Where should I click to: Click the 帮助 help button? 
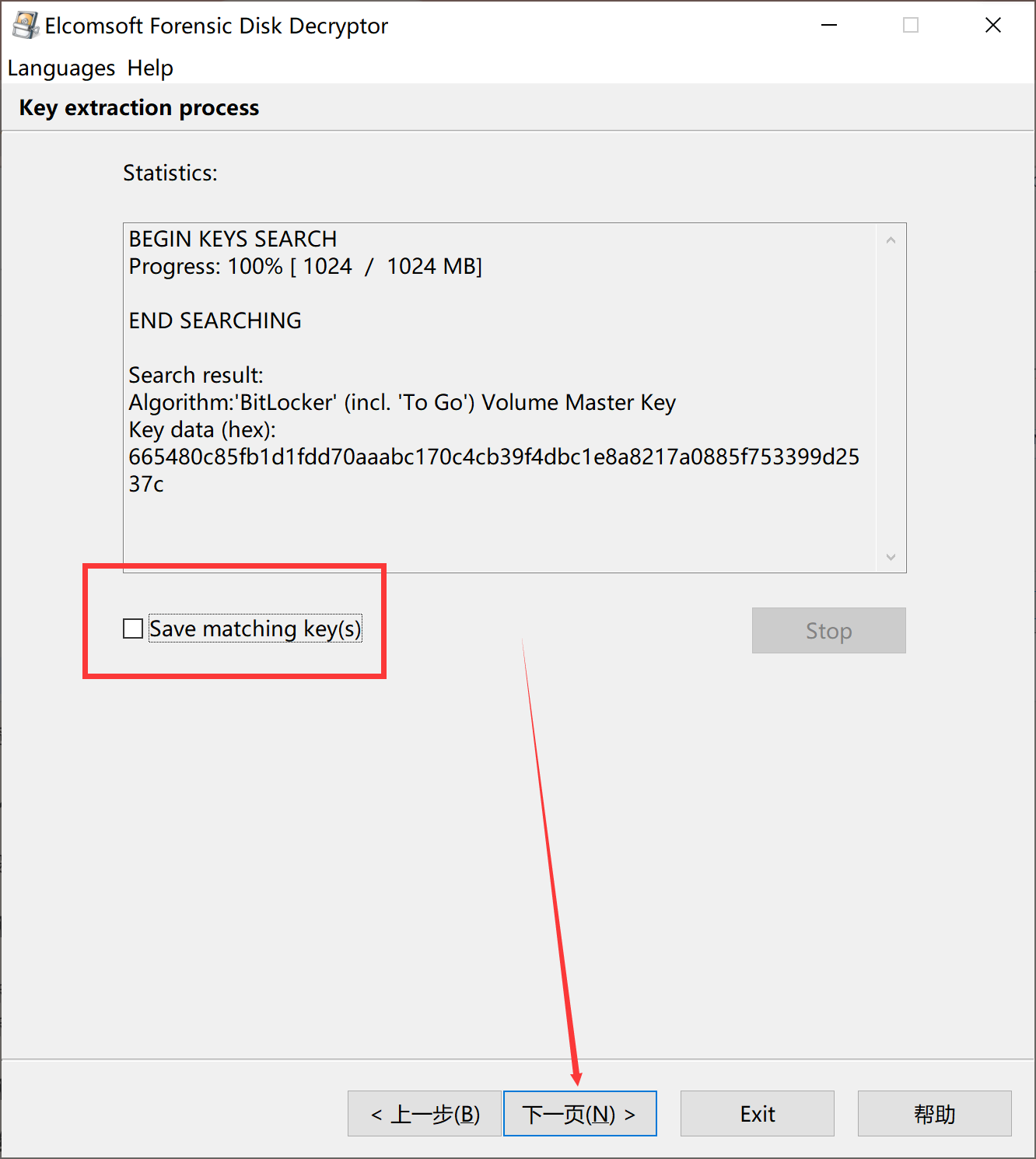tap(935, 1114)
